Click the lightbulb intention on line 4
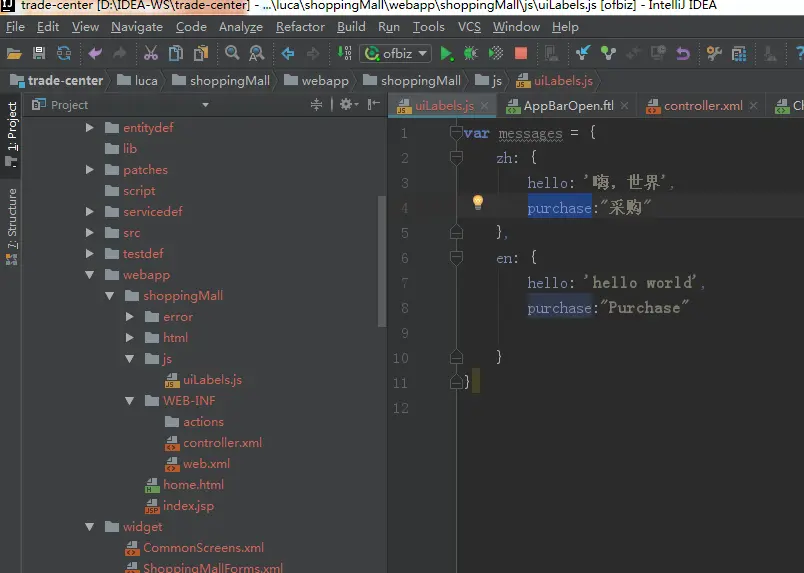This screenshot has width=804, height=573. [x=477, y=202]
